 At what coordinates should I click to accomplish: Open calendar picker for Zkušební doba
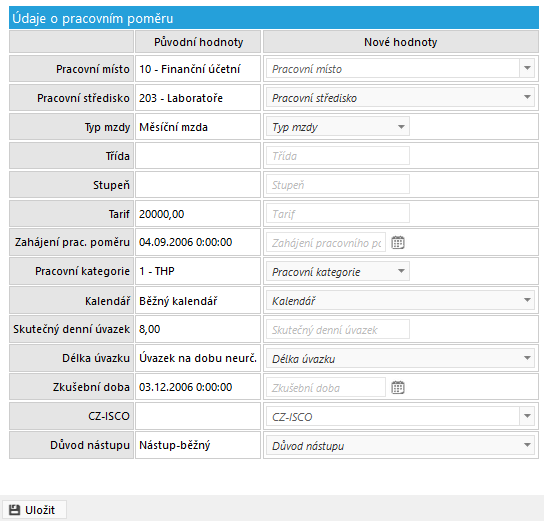point(398,387)
